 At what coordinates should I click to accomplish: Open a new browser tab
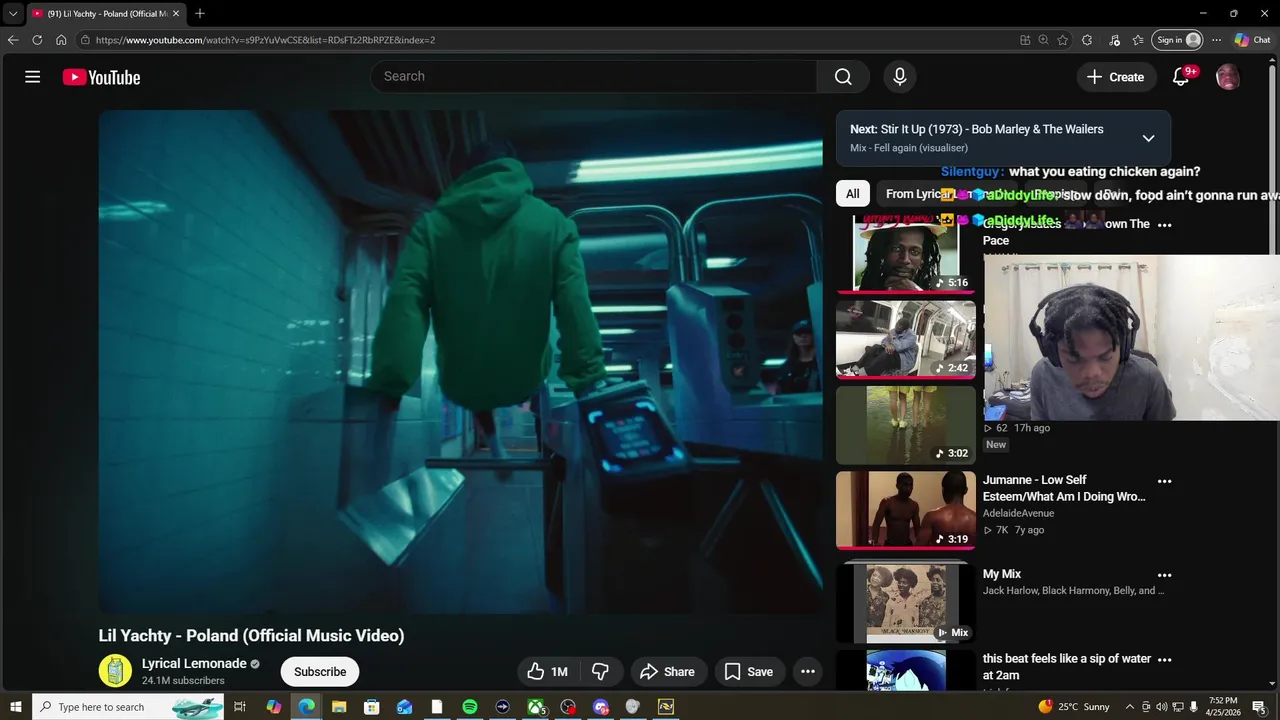pyautogui.click(x=199, y=13)
